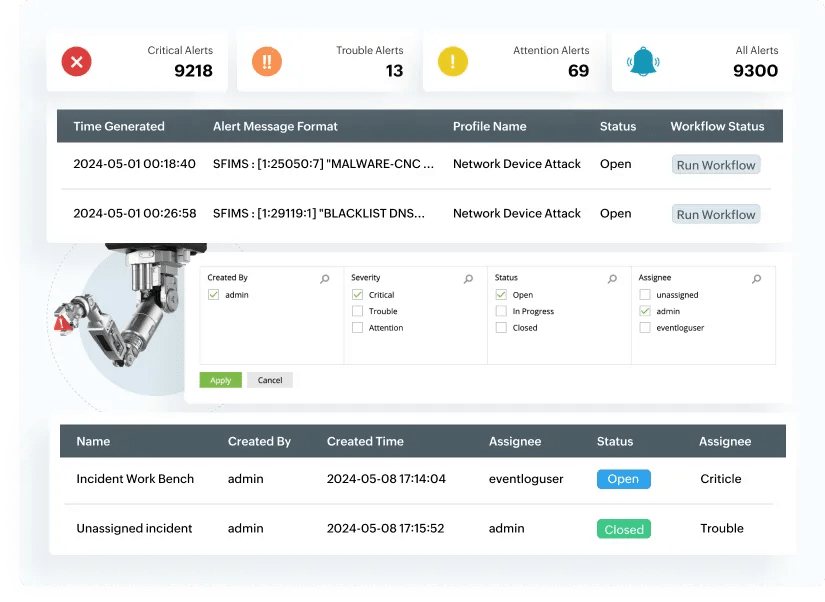
Task: Click eventloguser in incidents table
Action: pos(526,479)
